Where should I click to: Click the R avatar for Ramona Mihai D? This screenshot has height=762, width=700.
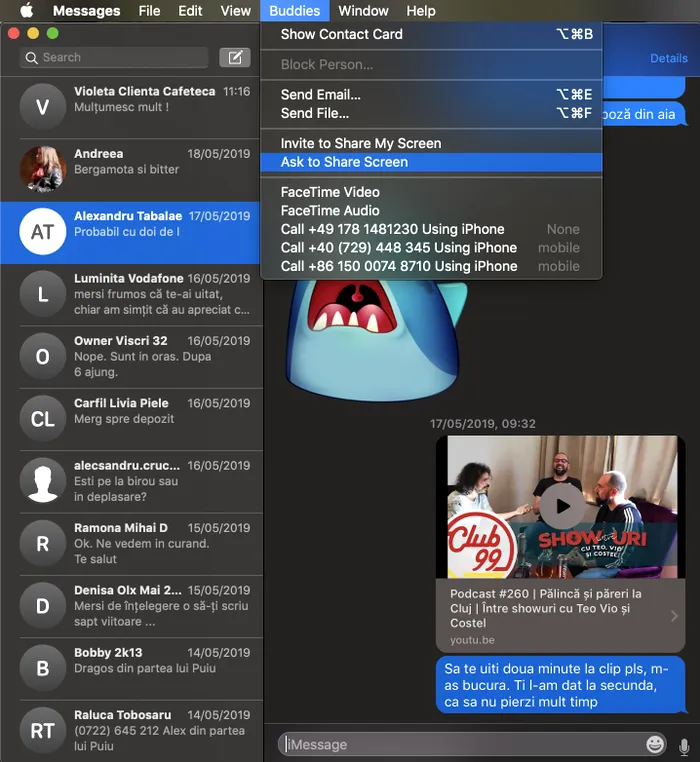[x=43, y=543]
